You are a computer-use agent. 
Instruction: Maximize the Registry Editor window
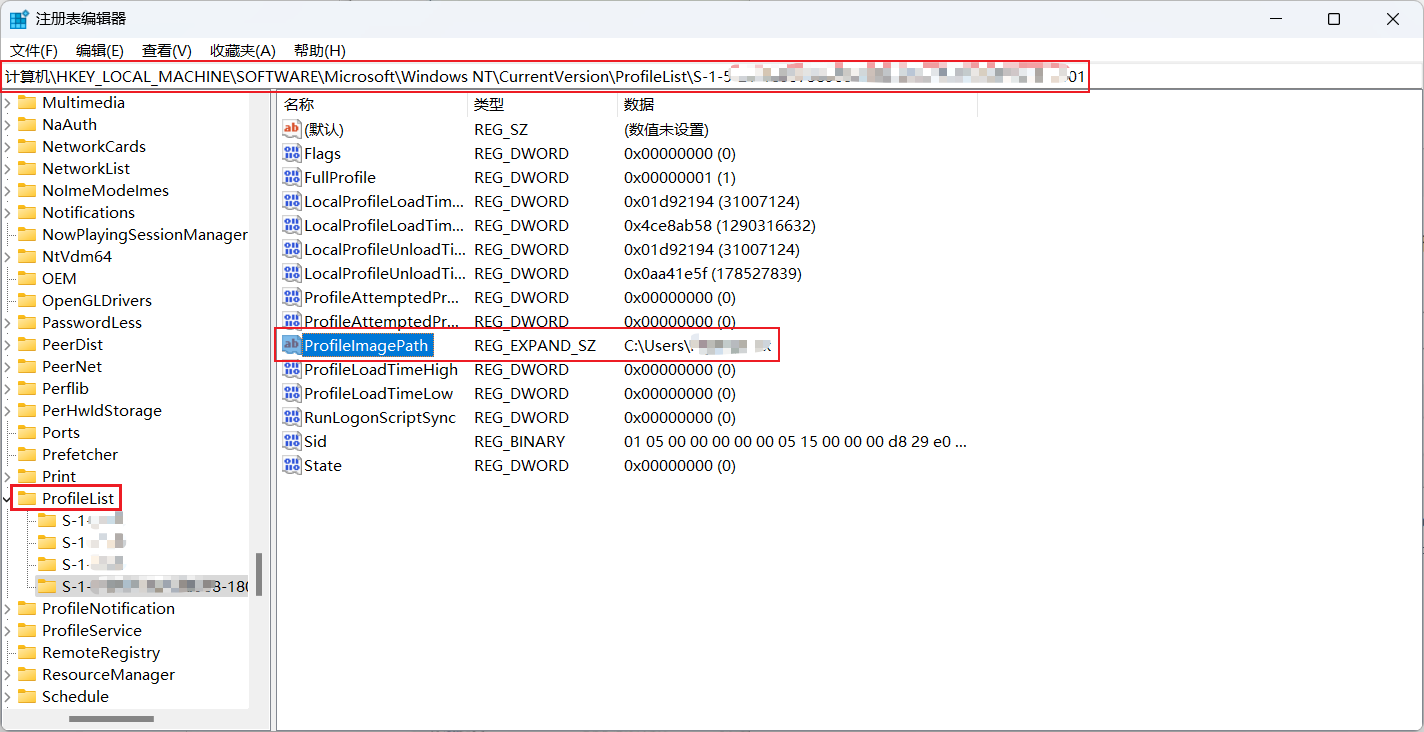1334,19
